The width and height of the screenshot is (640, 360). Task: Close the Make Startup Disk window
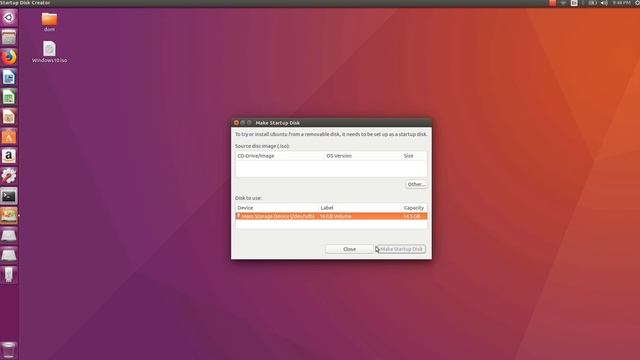[236, 122]
